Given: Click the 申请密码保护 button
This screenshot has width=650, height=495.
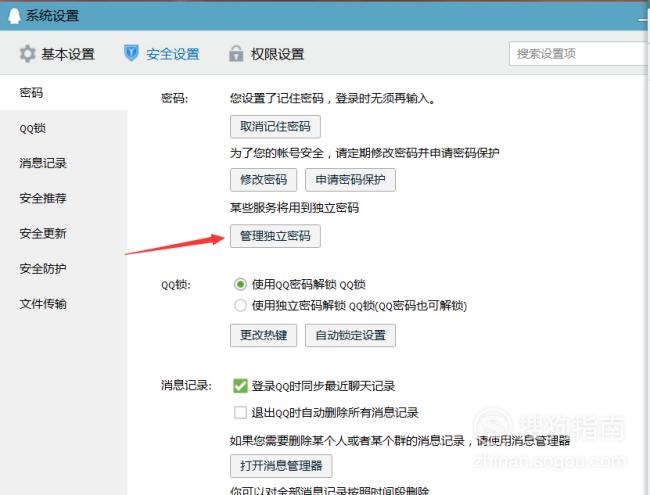Looking at the screenshot, I should click(350, 180).
